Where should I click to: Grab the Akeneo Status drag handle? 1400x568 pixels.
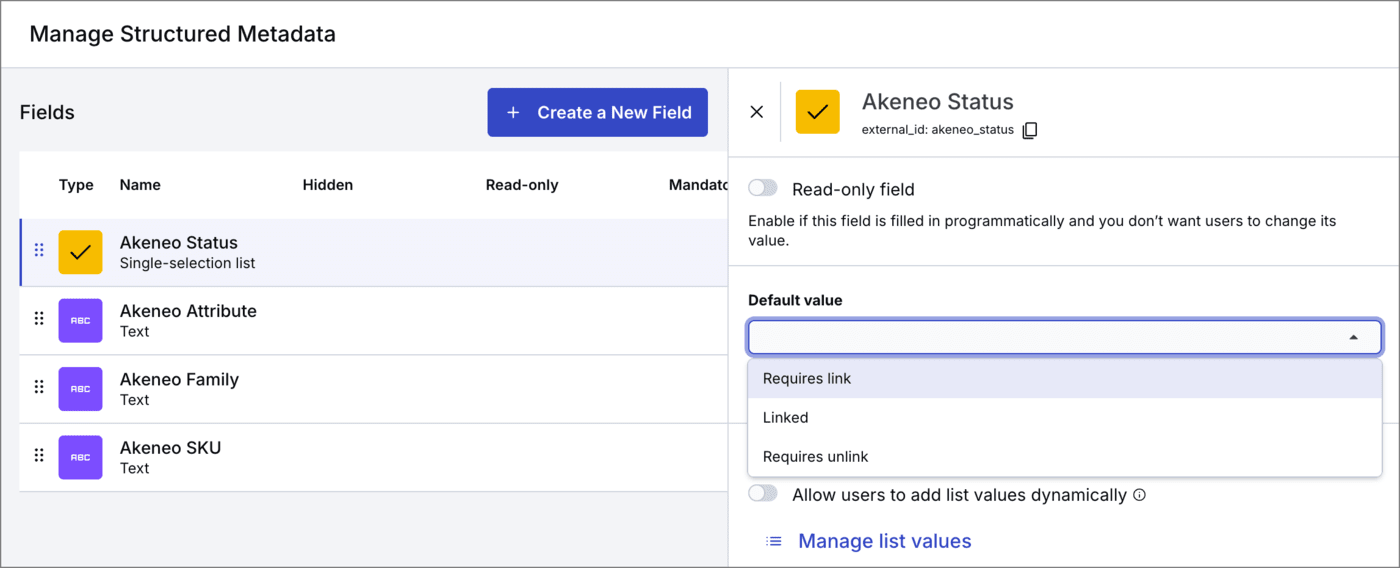click(x=39, y=250)
